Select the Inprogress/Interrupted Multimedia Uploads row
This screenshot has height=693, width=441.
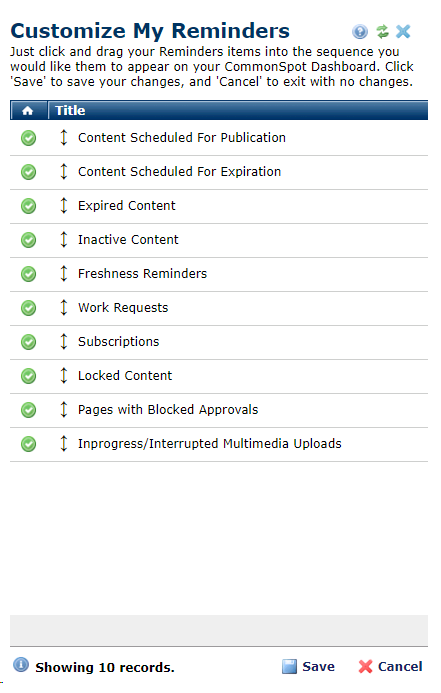point(219,444)
